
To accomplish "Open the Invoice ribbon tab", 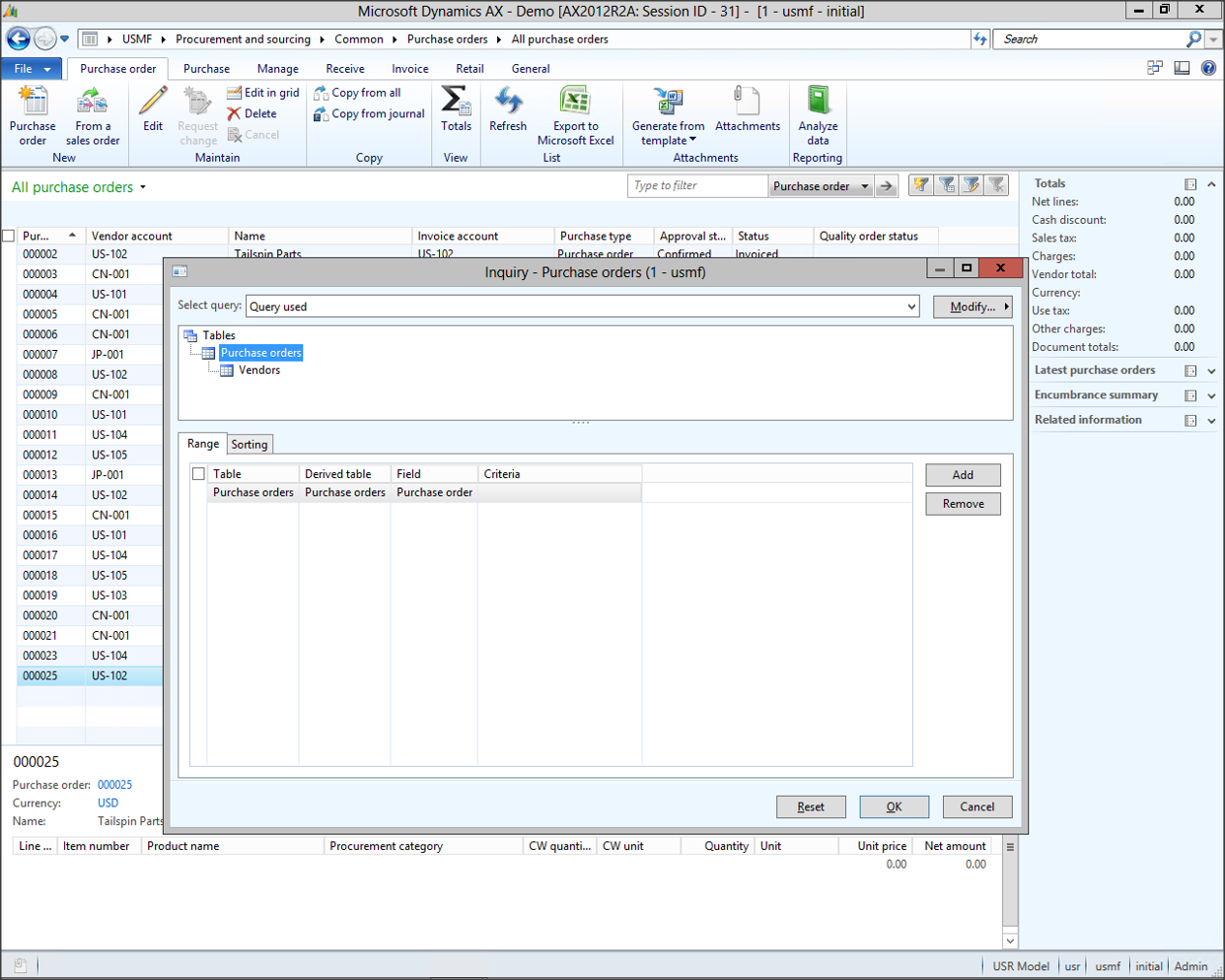I will click(409, 69).
